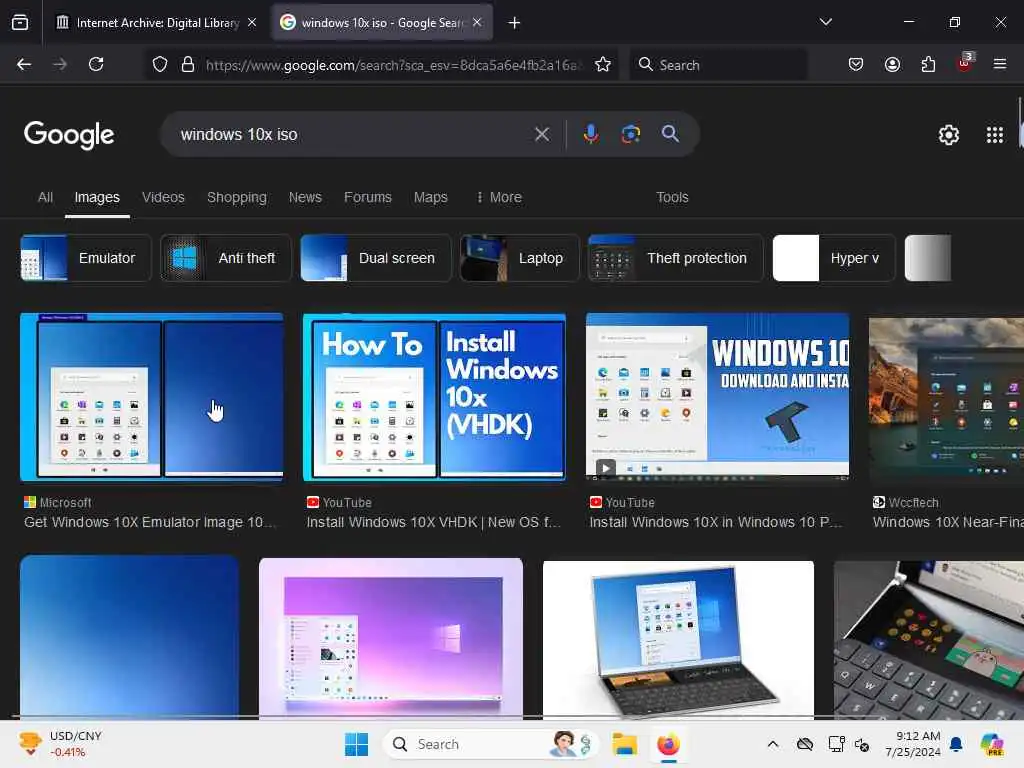Switch to All search results

(45, 197)
